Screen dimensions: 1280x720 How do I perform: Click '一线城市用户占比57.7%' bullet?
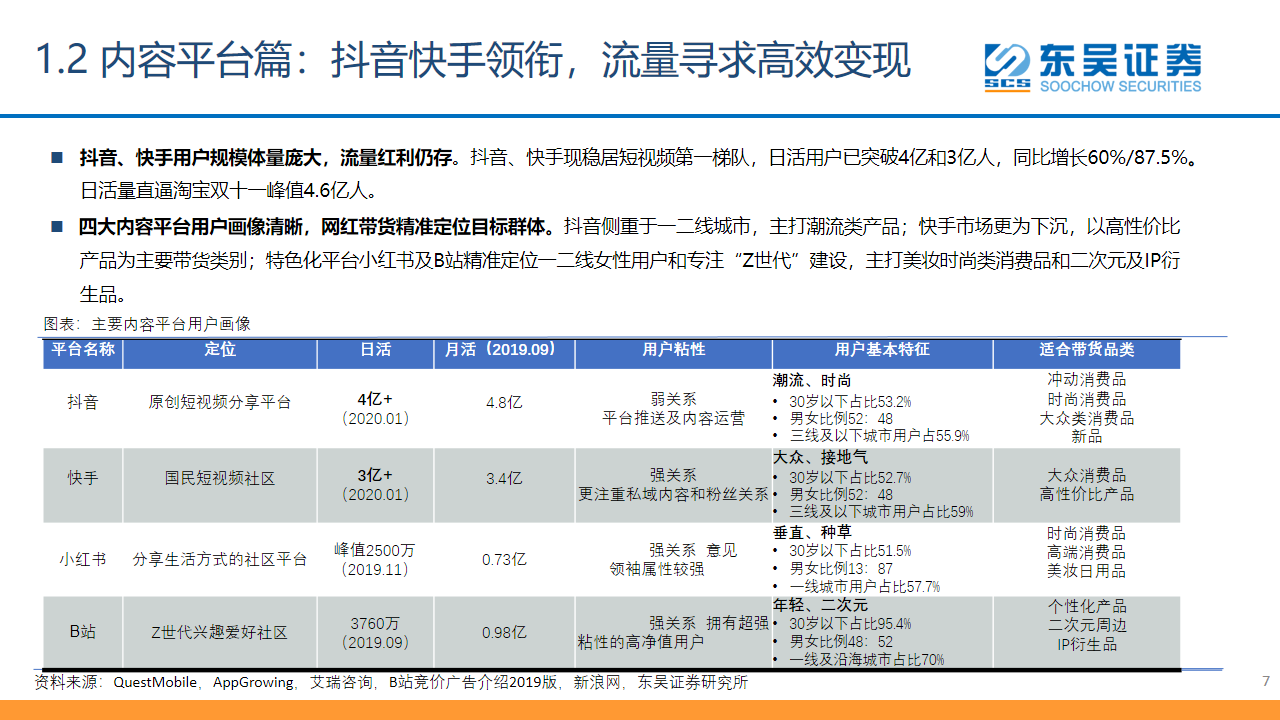864,586
